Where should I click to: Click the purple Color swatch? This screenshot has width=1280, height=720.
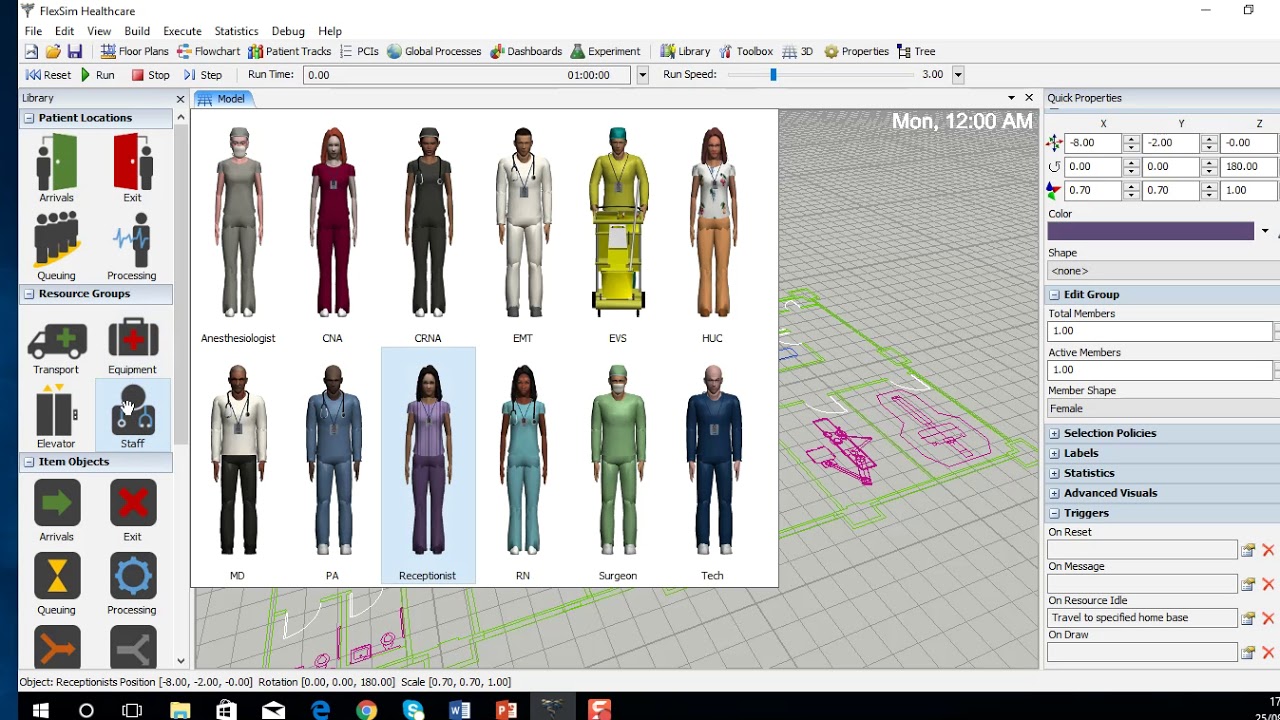click(x=1151, y=231)
